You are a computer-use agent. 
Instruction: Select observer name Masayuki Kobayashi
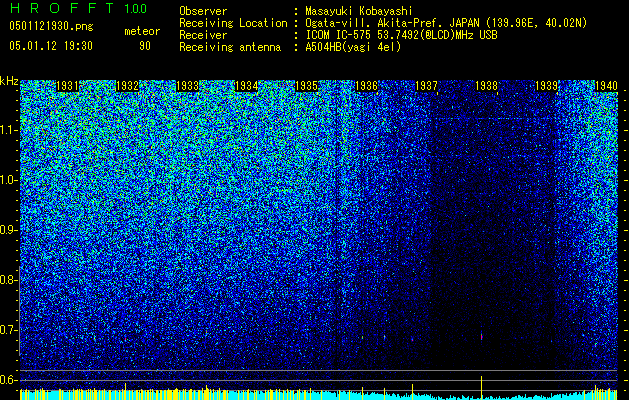click(x=359, y=12)
